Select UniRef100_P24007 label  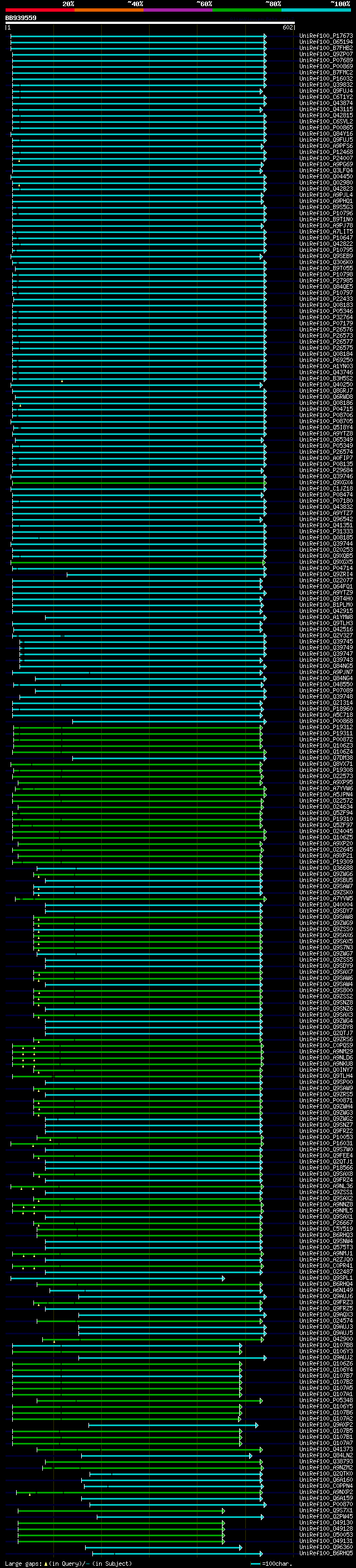coord(326,159)
